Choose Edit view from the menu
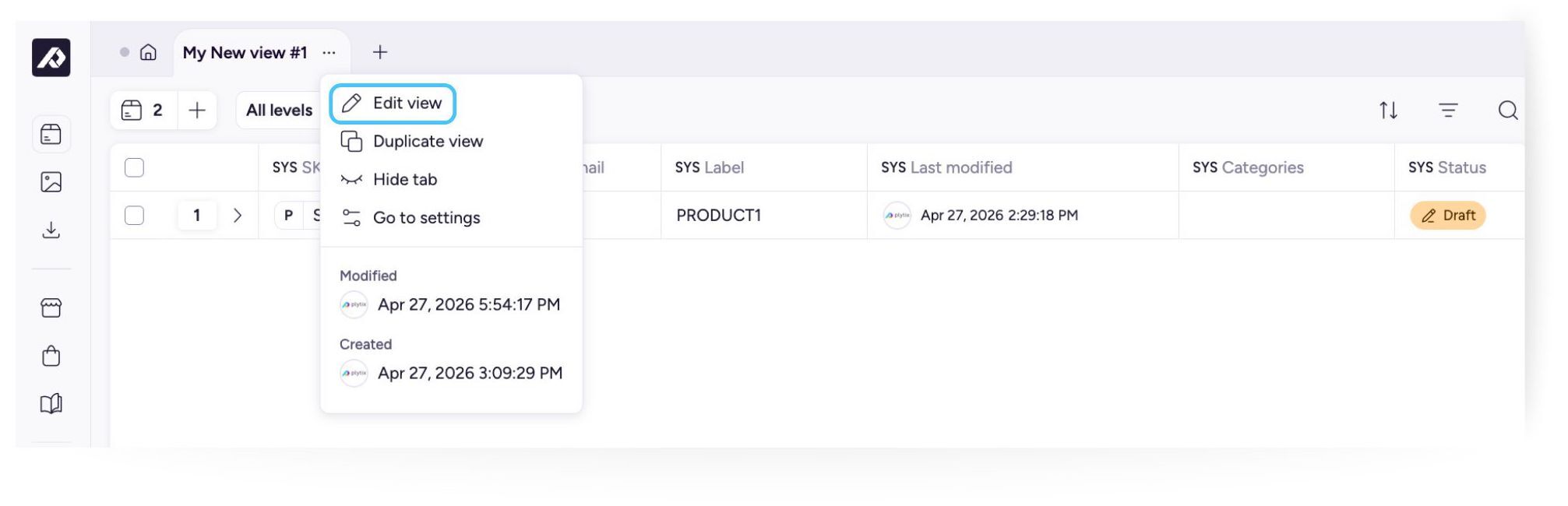Screen dimensions: 1568x506 [x=393, y=104]
